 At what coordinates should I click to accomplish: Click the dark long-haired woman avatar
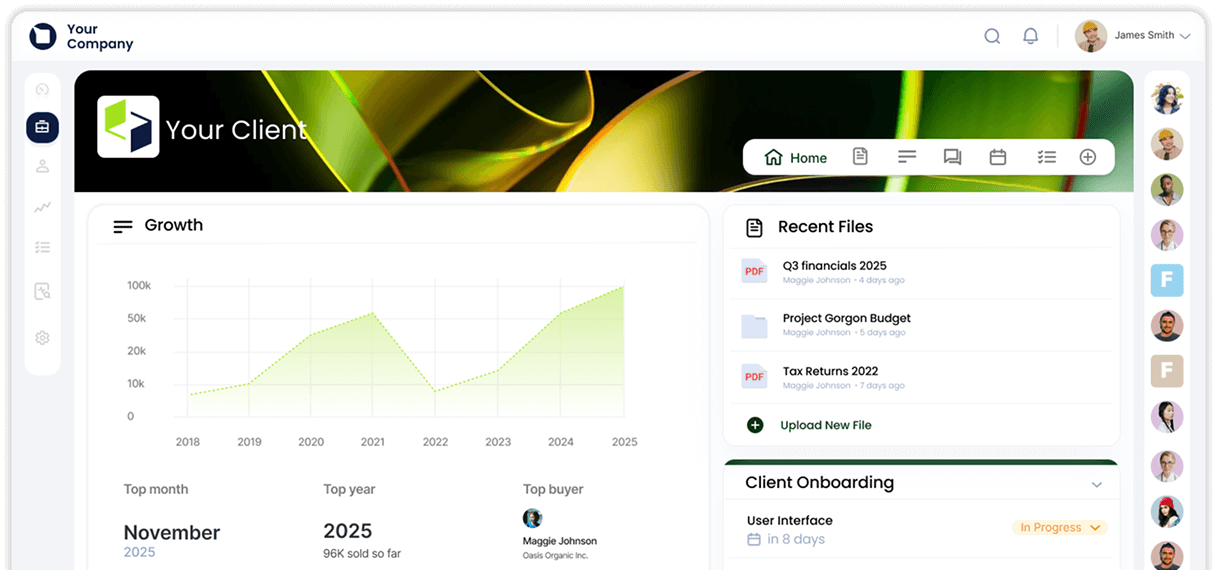[1167, 417]
